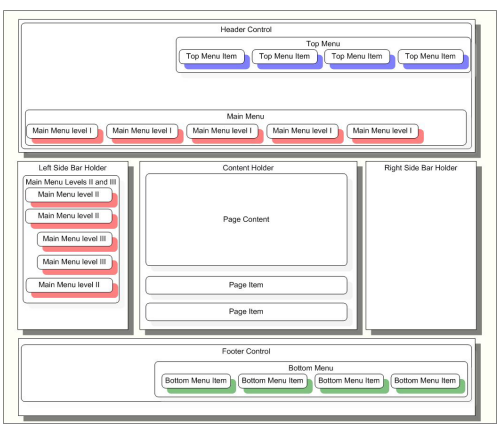
Task: Select the third Main Menu level I item
Action: [222, 131]
